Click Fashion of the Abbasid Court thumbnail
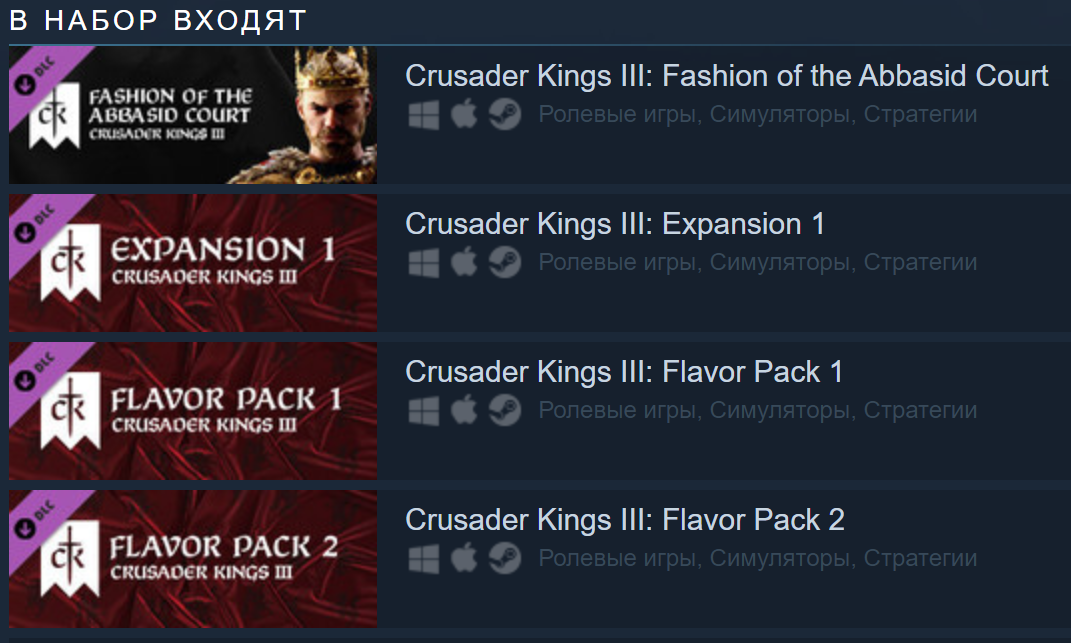 coord(193,115)
